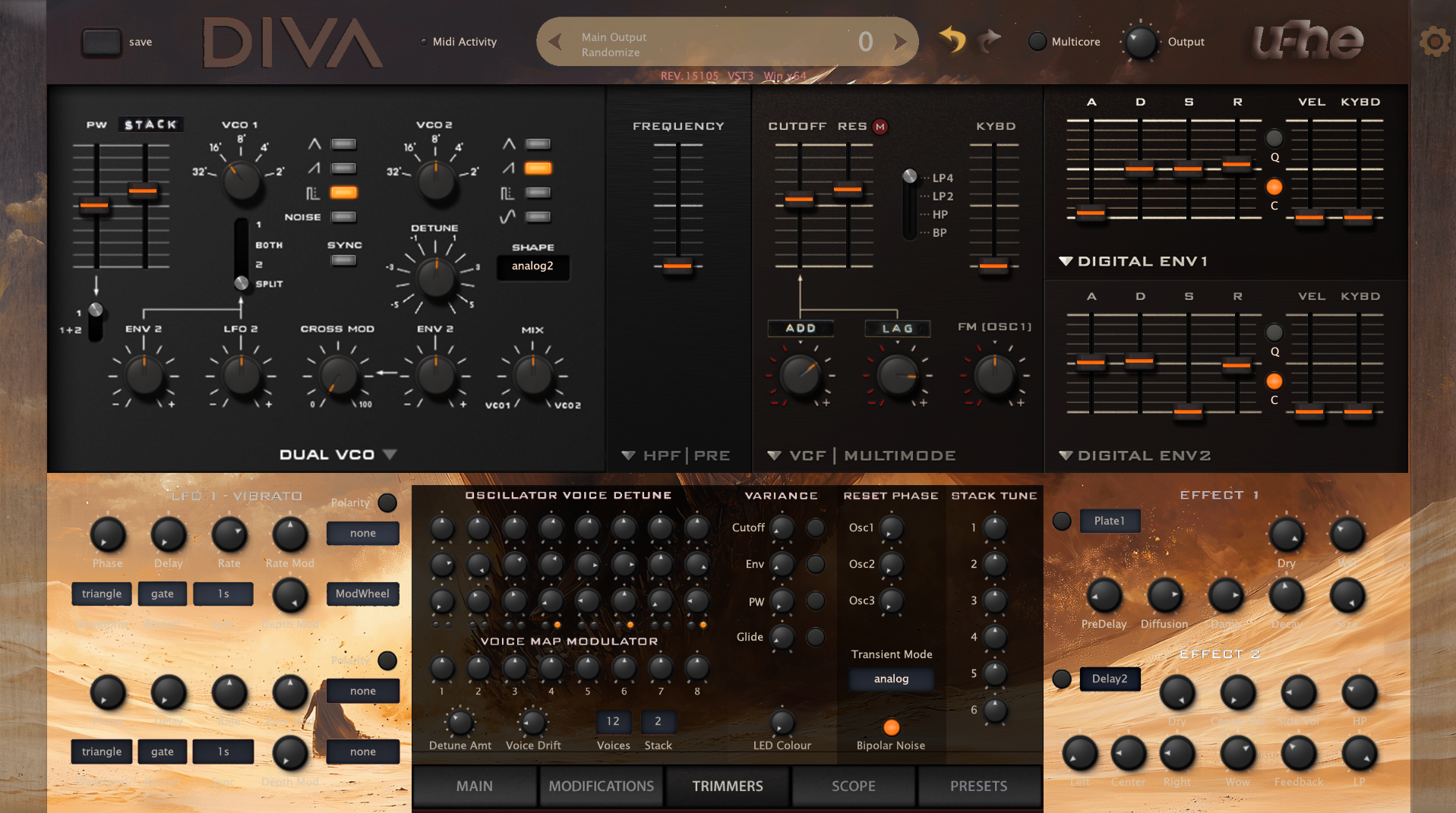Click the oscillator MIX knob
The image size is (1456, 813).
click(x=533, y=375)
